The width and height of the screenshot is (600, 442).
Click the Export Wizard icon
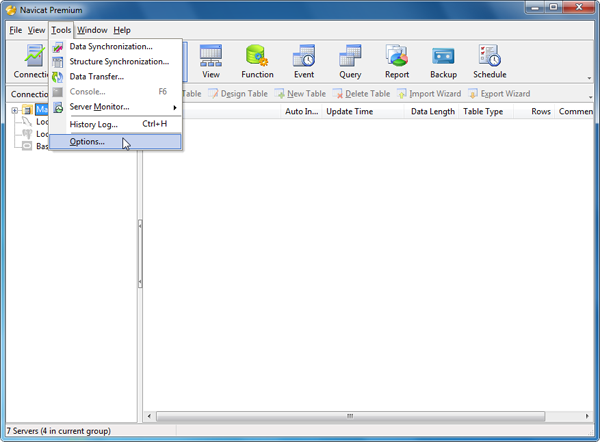point(473,93)
